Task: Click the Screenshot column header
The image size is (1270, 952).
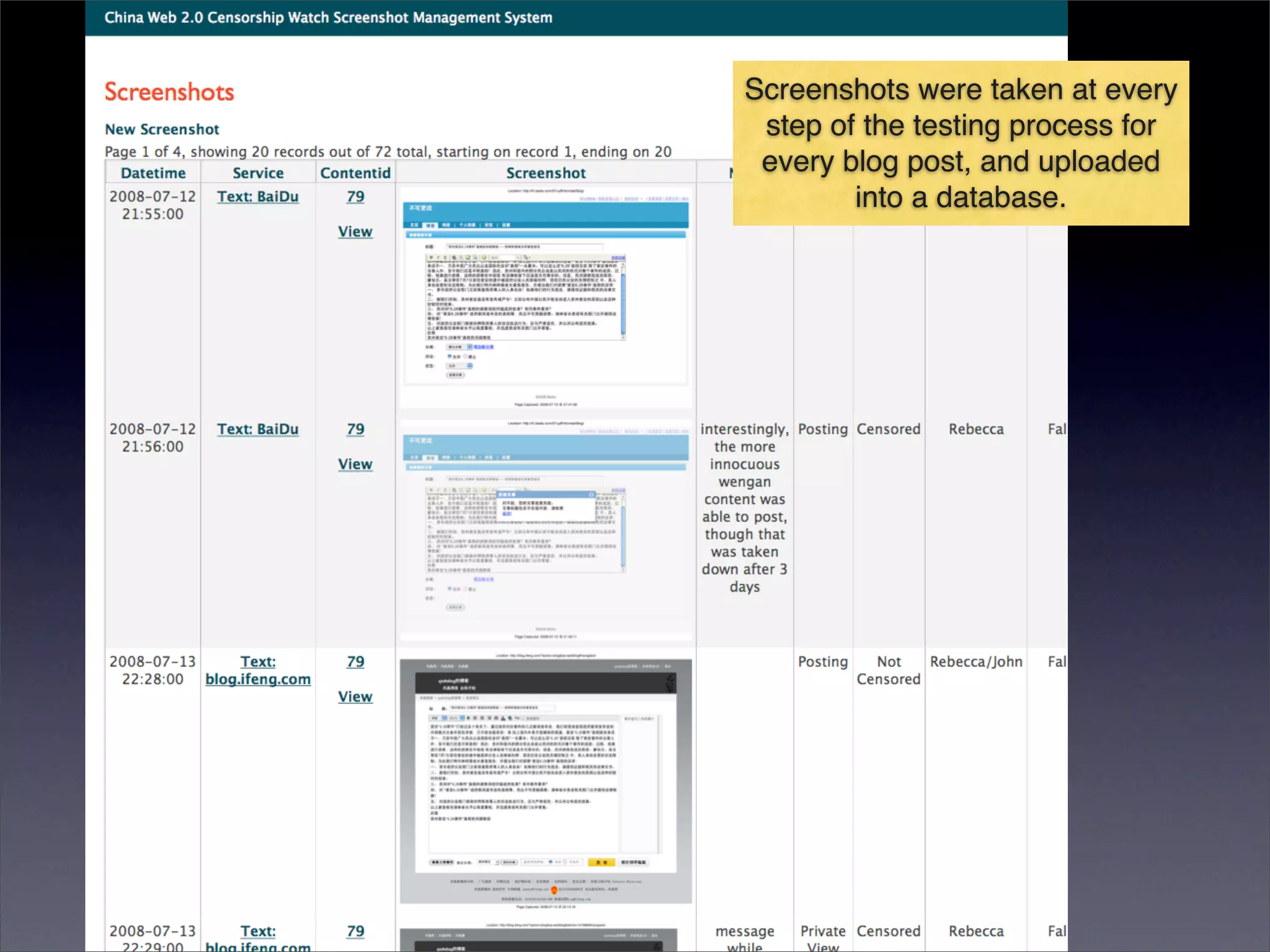Action: [546, 174]
